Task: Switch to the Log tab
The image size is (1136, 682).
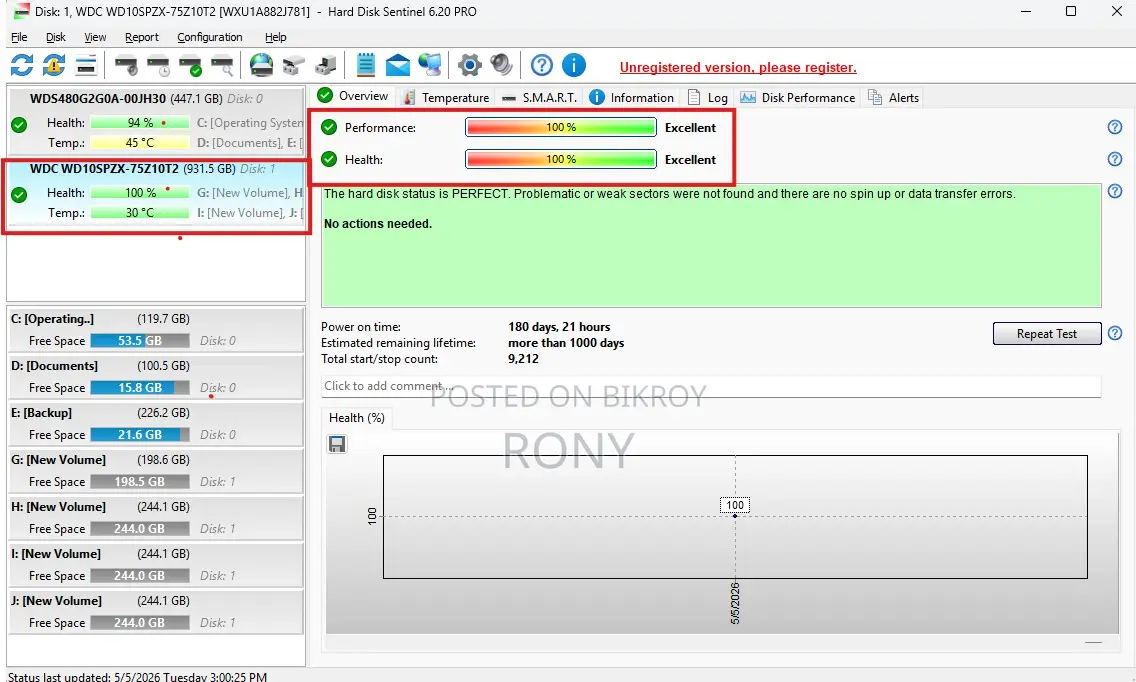Action: 708,97
